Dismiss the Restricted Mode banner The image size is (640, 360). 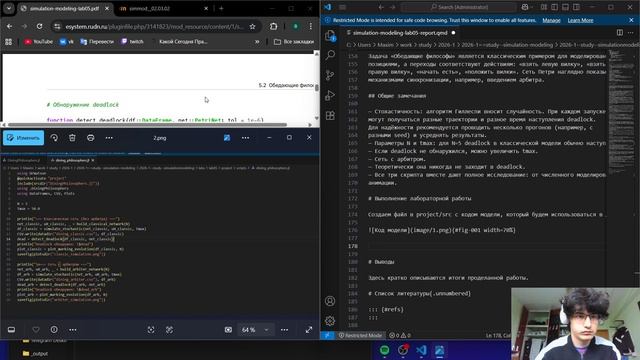(631, 20)
